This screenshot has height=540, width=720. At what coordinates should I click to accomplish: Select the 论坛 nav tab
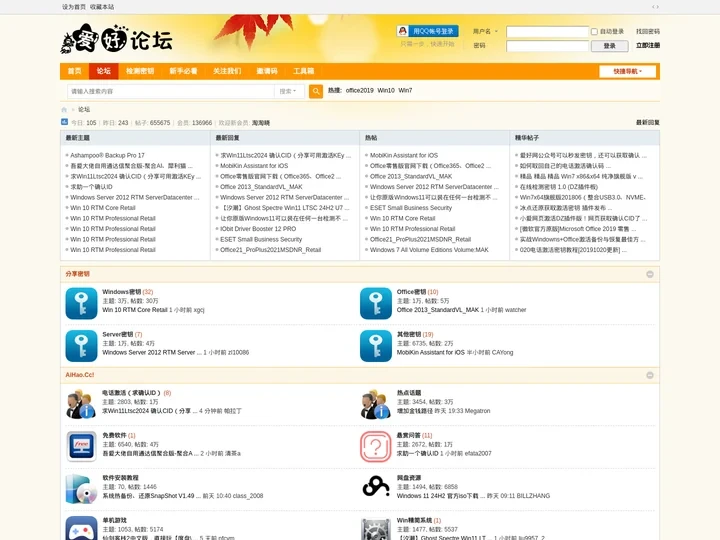[x=104, y=71]
